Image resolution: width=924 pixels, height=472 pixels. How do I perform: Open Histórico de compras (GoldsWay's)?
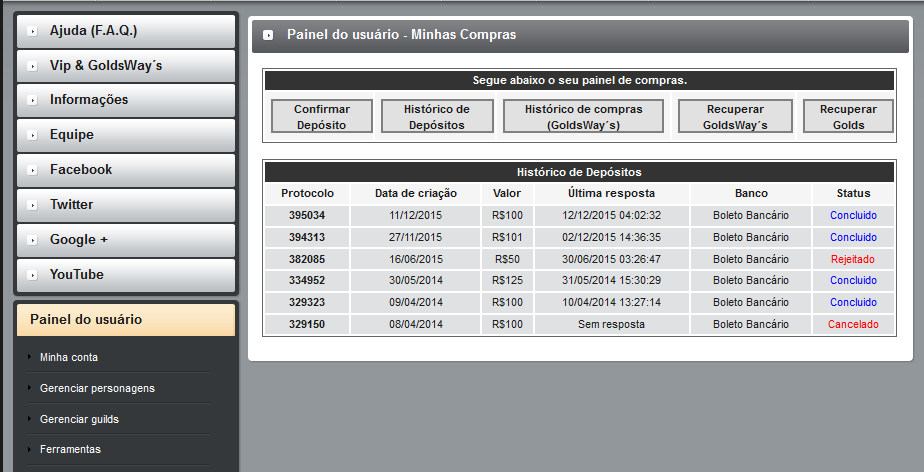pyautogui.click(x=583, y=117)
